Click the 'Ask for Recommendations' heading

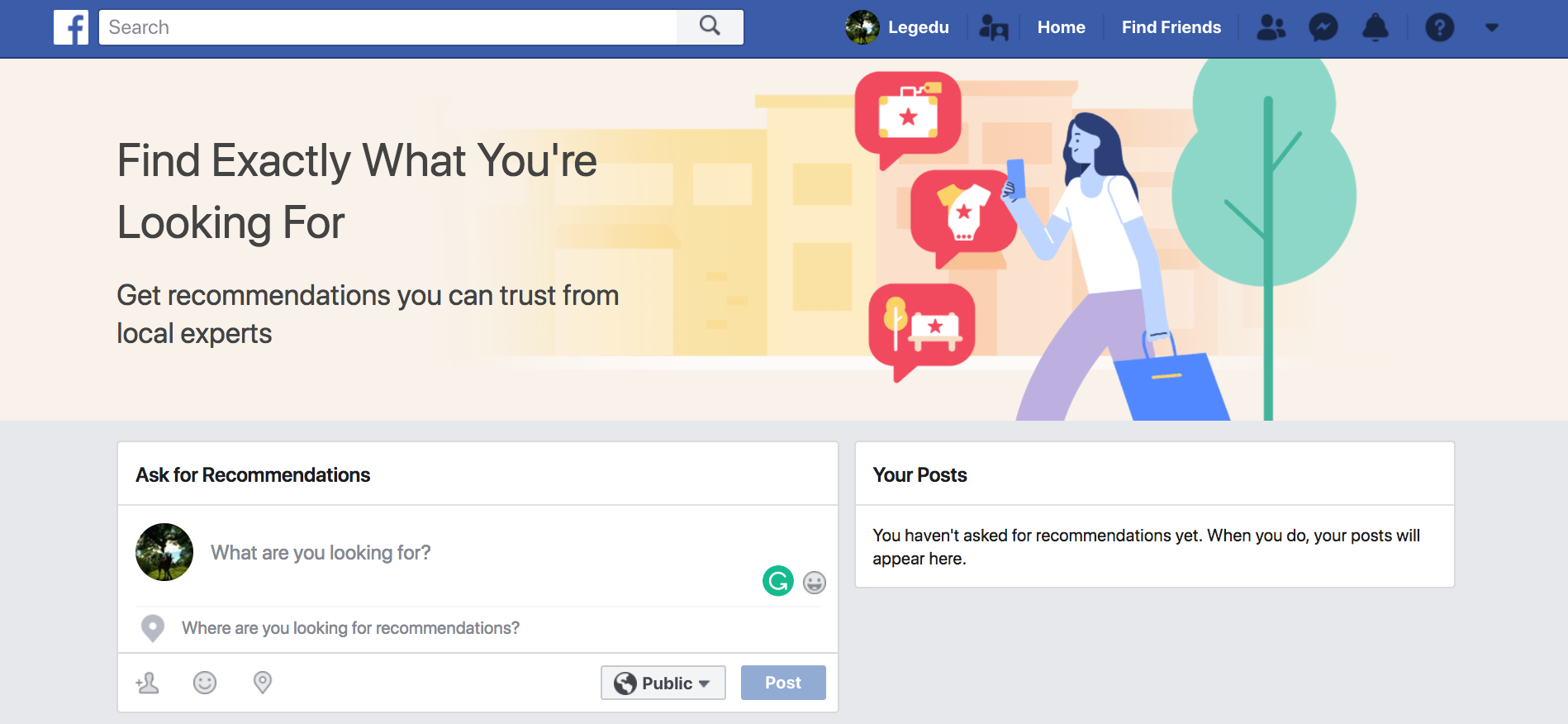253,475
